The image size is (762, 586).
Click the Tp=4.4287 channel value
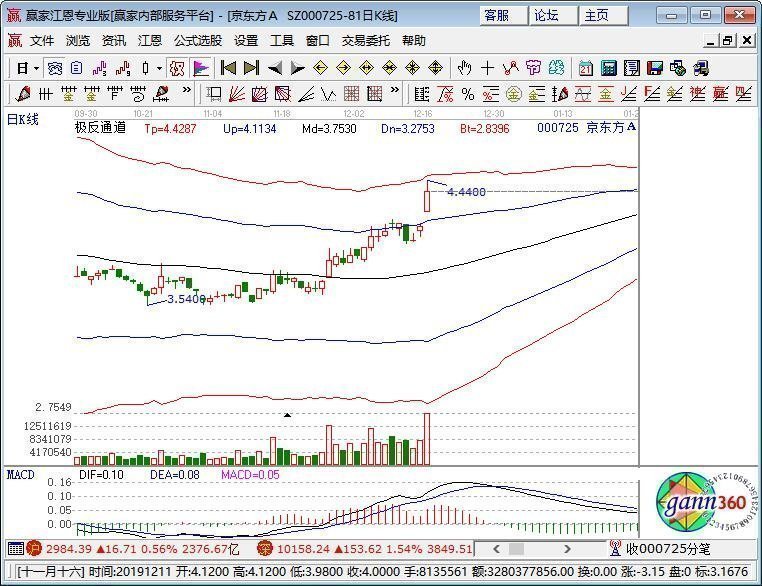pos(170,129)
